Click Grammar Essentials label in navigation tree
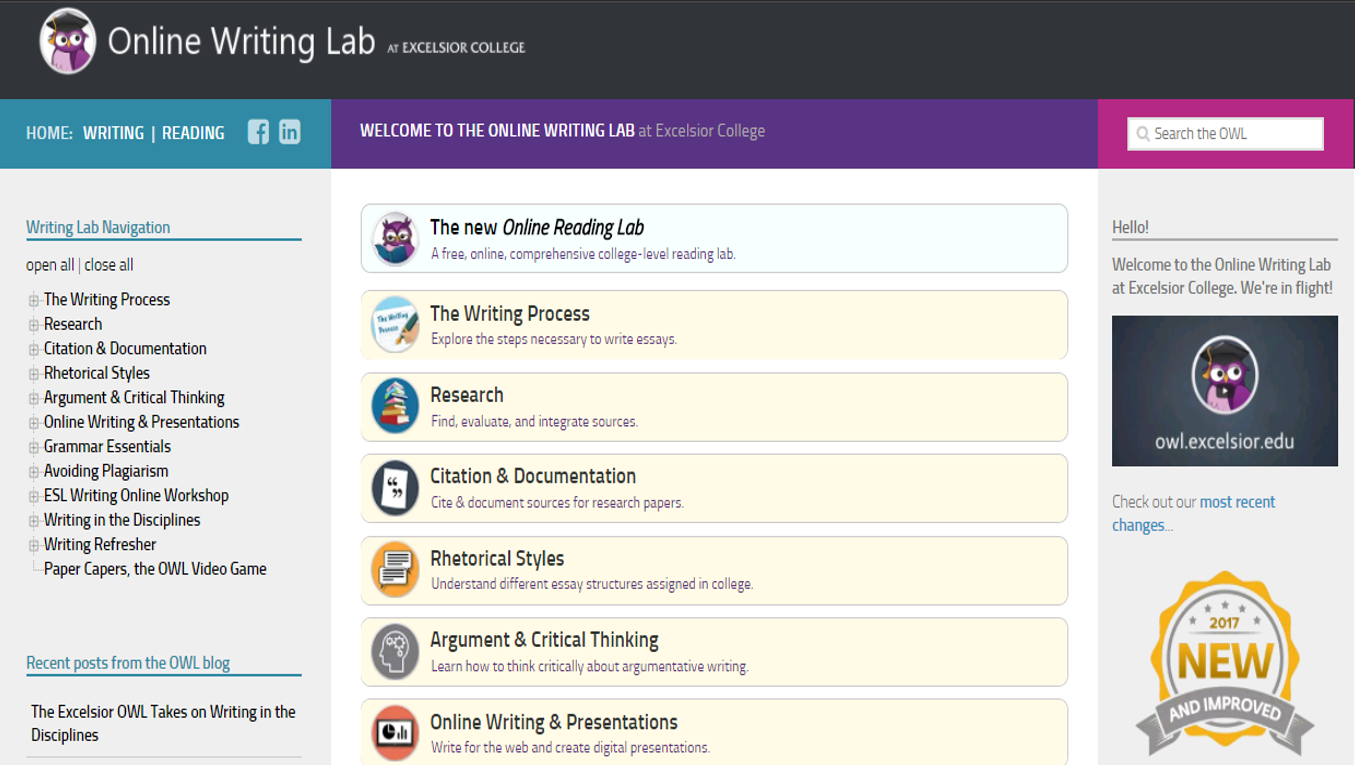This screenshot has height=765, width=1355. [x=107, y=447]
